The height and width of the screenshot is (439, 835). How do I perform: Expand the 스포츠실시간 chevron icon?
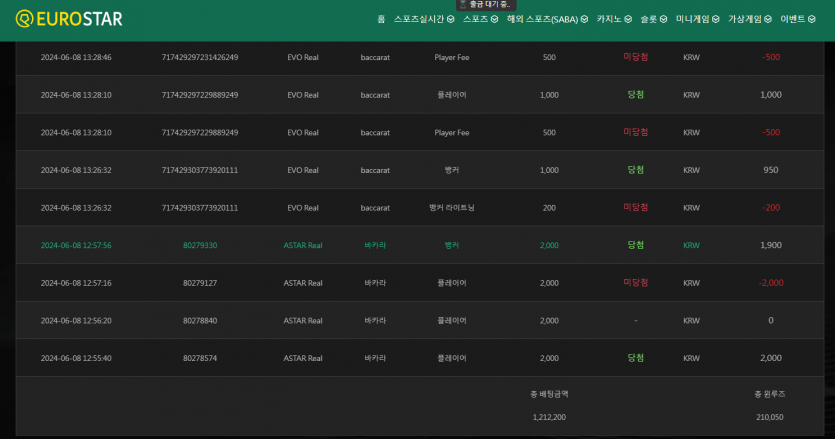click(x=451, y=19)
